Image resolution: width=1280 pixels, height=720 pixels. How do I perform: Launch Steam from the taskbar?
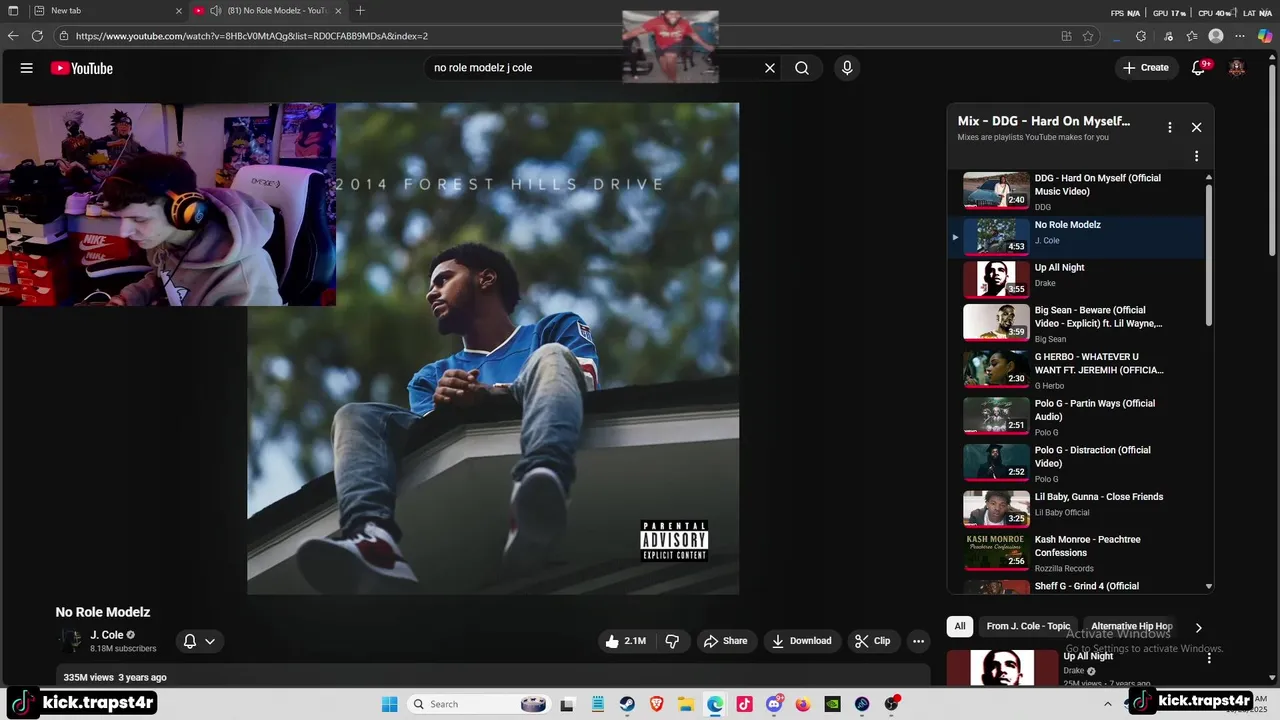pos(627,704)
